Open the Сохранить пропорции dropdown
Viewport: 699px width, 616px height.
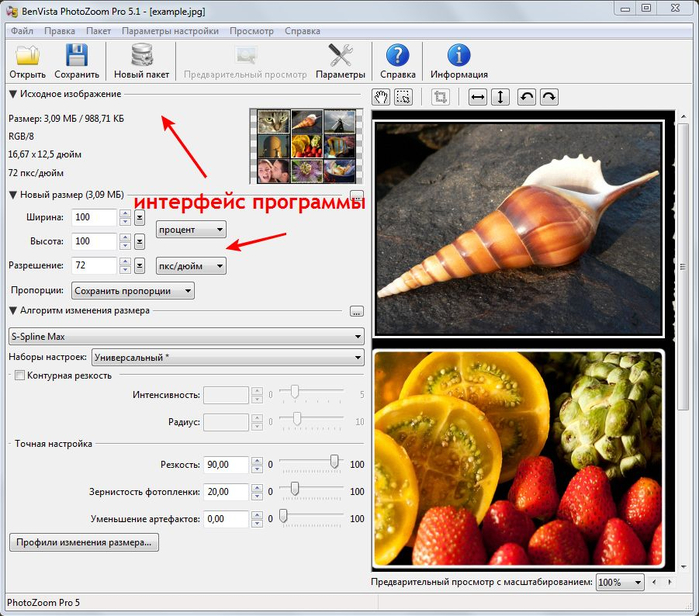click(132, 291)
